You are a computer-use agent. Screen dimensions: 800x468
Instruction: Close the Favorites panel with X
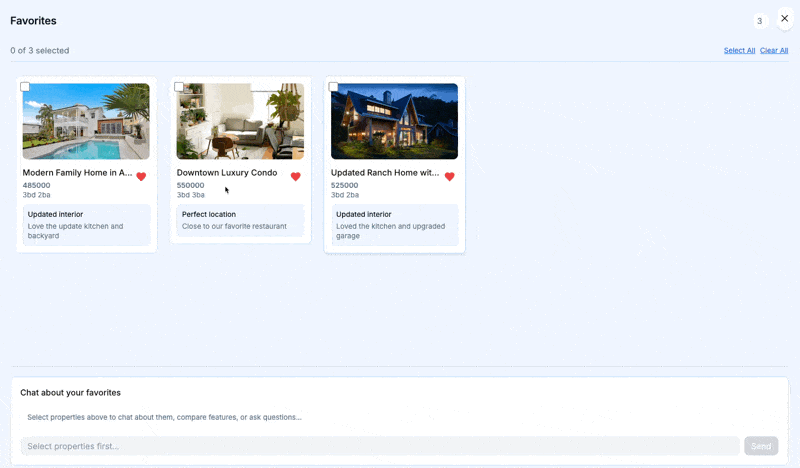784,19
